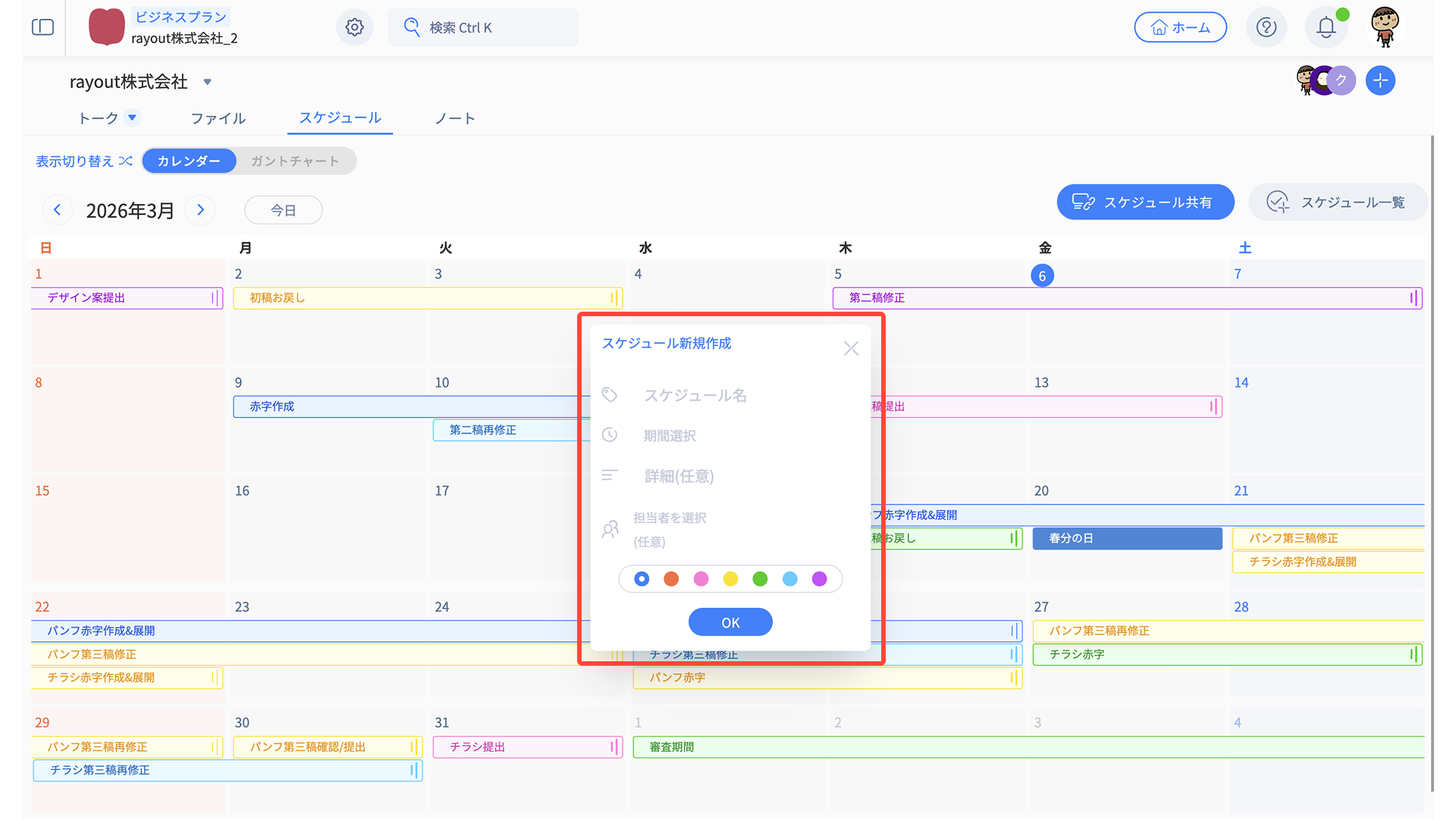Expand the rayout株式会社 dropdown arrow
1456x819 pixels.
tap(207, 82)
